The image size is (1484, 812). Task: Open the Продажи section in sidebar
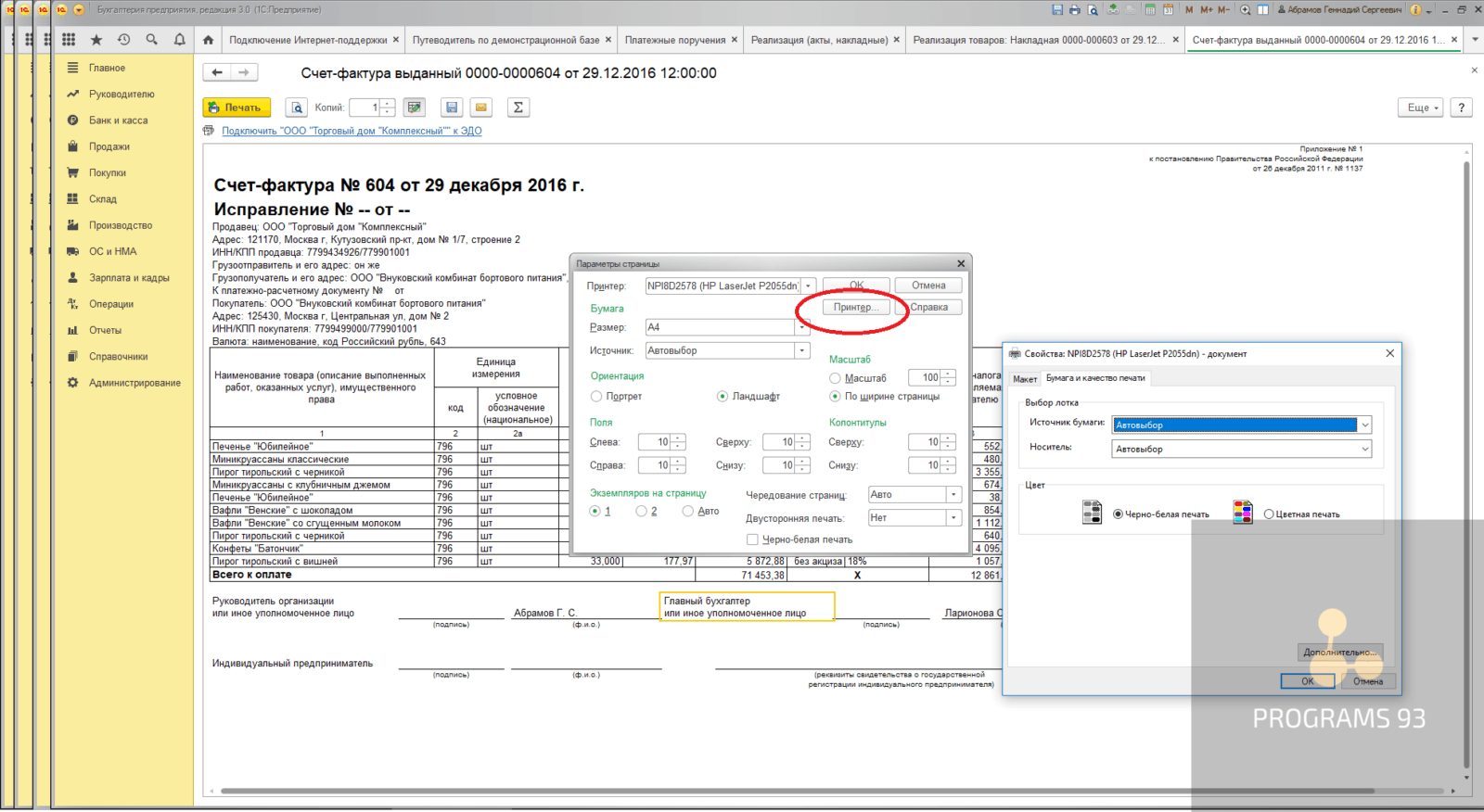point(109,146)
